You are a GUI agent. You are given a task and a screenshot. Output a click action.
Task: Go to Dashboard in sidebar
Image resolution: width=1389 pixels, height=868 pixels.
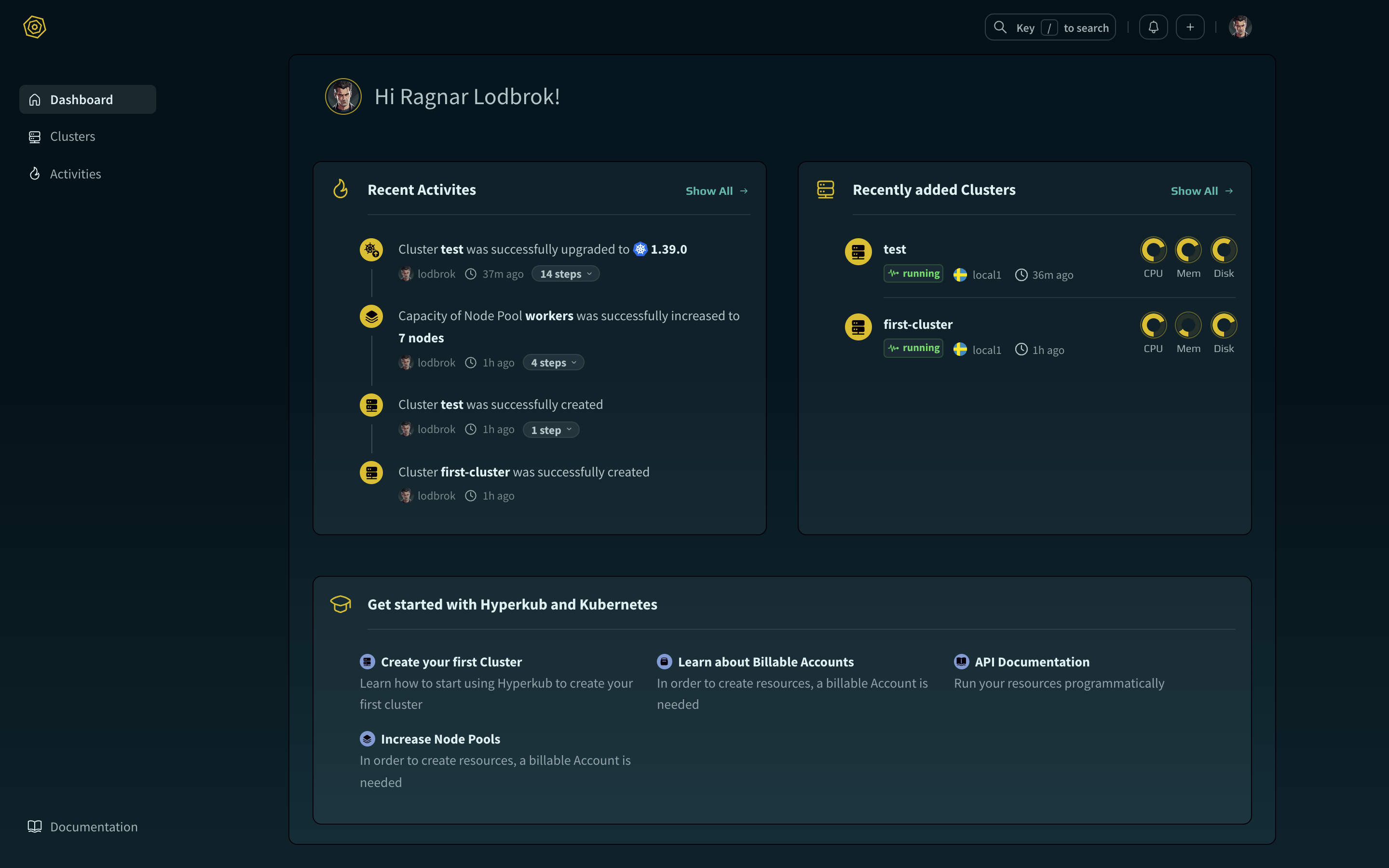tap(88, 99)
